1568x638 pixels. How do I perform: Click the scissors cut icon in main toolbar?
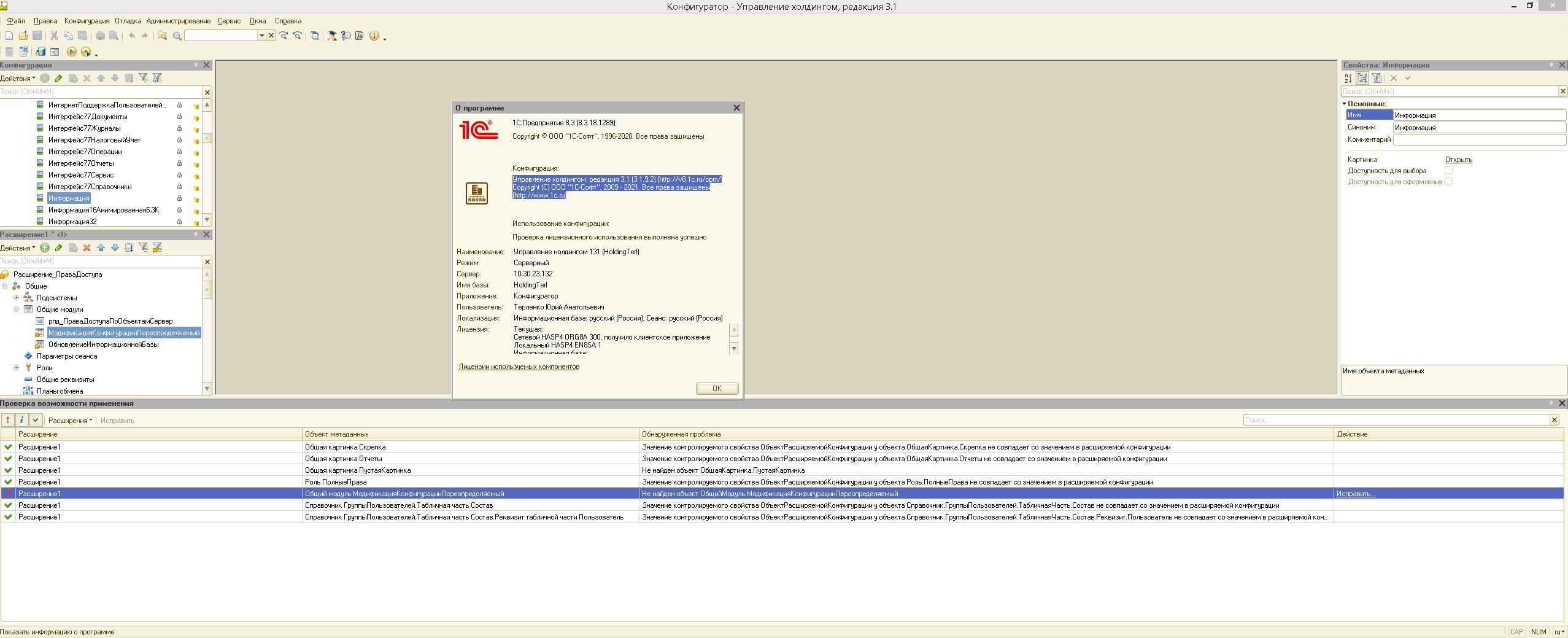pos(54,36)
